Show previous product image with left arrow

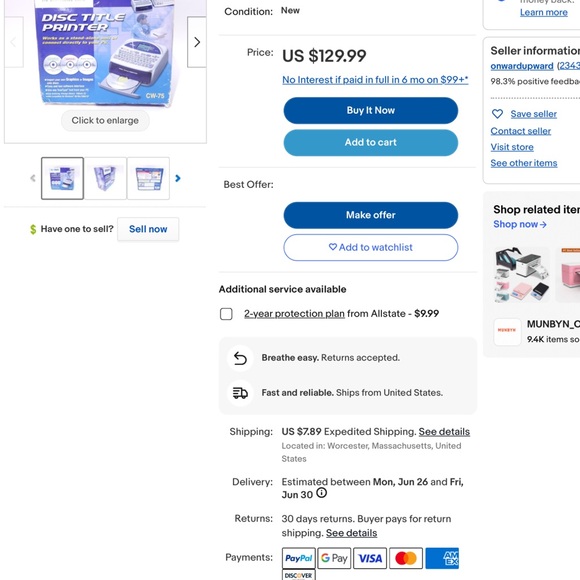click(x=14, y=42)
